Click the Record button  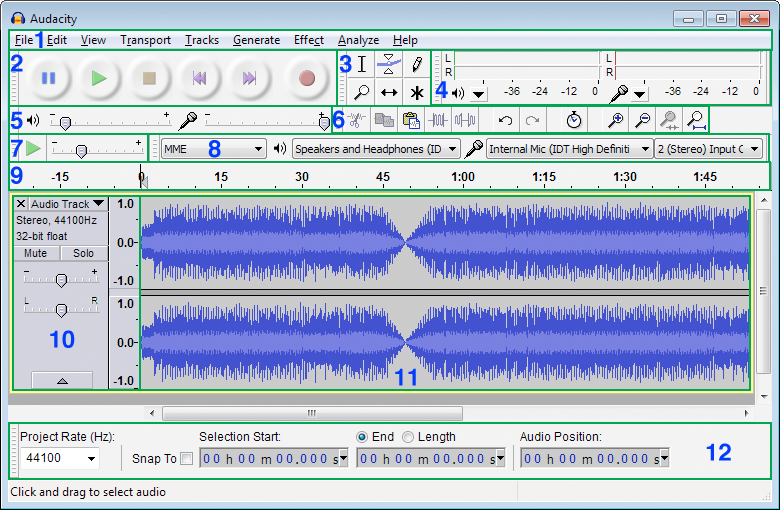click(307, 78)
